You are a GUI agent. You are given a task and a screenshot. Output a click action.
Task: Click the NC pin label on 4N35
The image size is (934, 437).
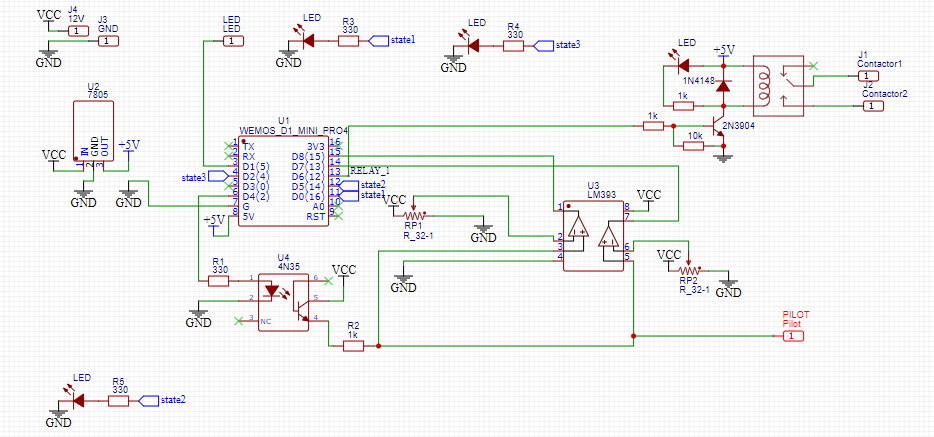[266, 320]
